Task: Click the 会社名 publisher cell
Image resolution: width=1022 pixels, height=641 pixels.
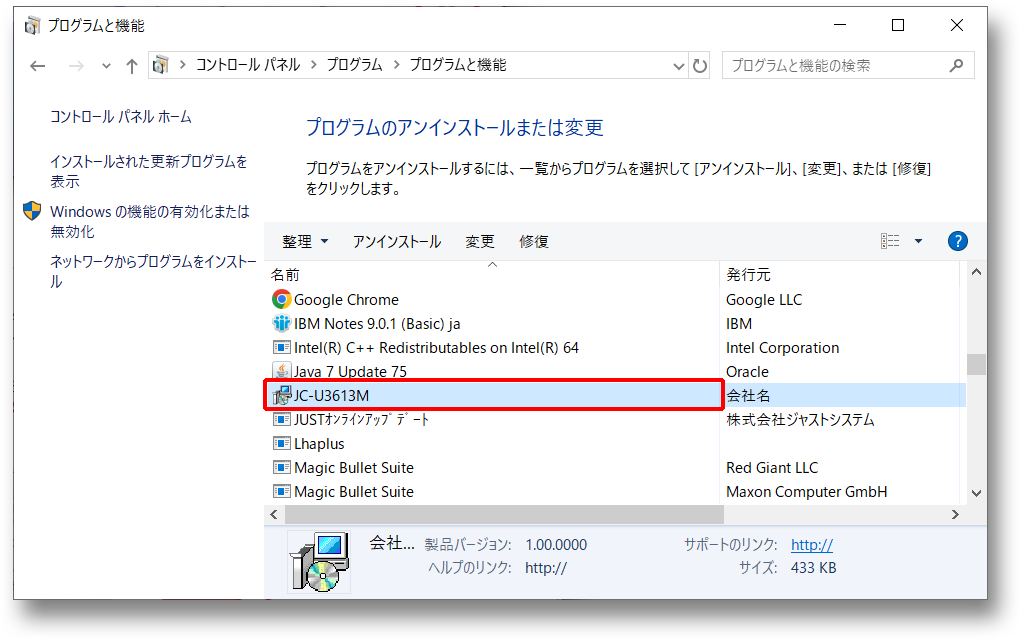Action: point(748,396)
